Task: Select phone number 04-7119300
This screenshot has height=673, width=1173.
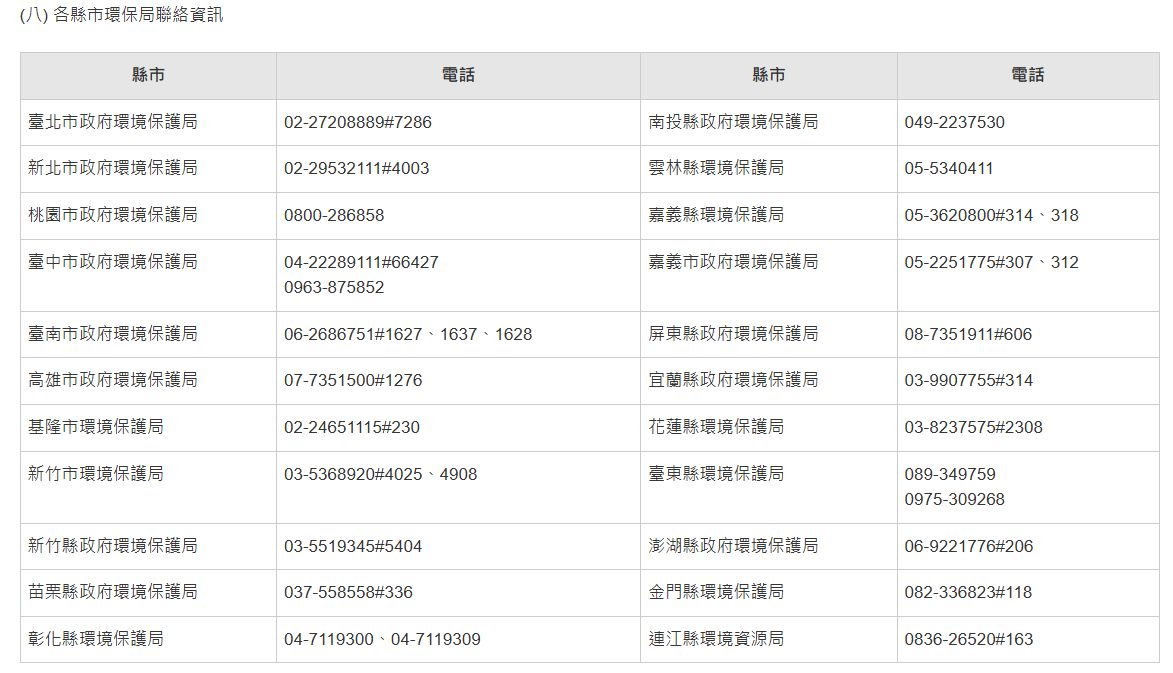Action: pyautogui.click(x=328, y=639)
